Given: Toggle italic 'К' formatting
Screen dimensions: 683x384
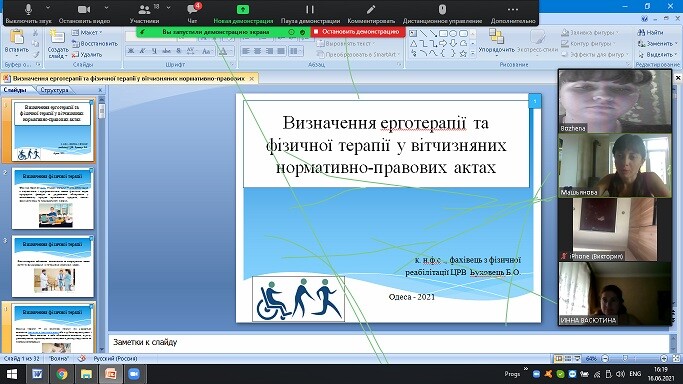Looking at the screenshot, I should [142, 51].
